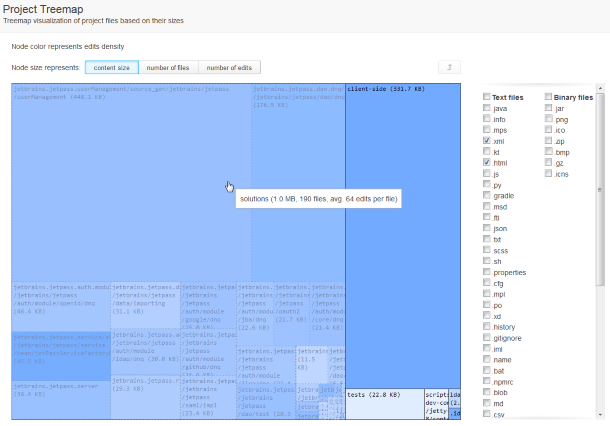610x426 pixels.
Task: Click the filter list scrollbar up arrow
Action: (x=599, y=88)
